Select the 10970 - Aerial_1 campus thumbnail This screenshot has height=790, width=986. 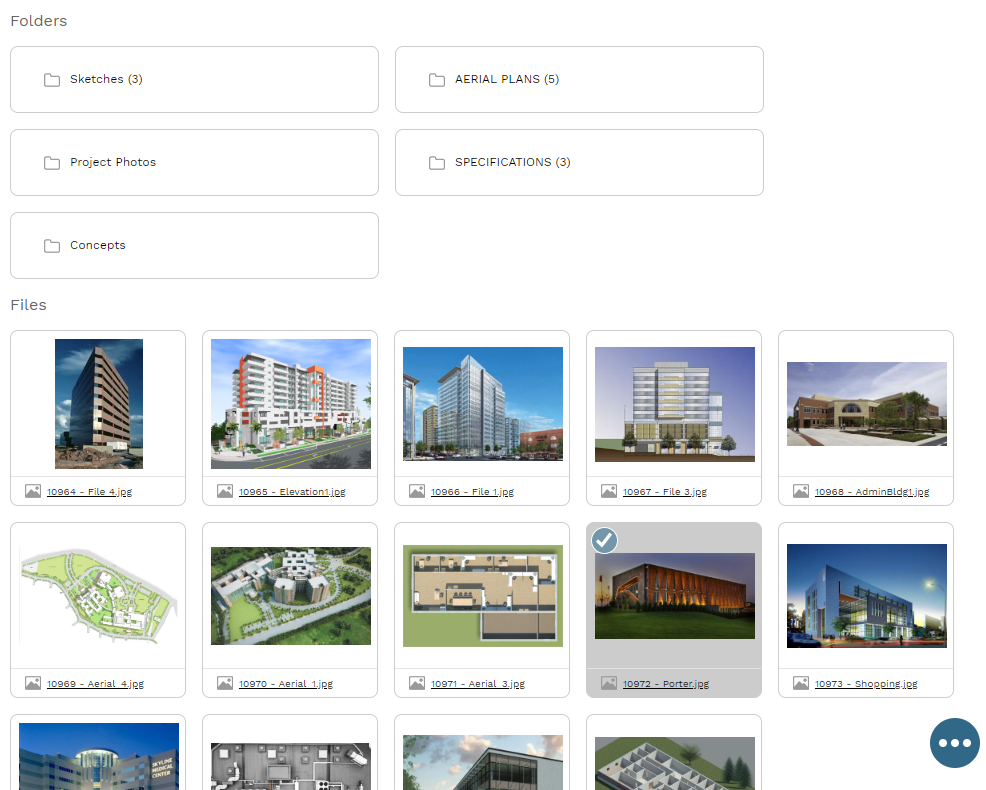point(290,596)
